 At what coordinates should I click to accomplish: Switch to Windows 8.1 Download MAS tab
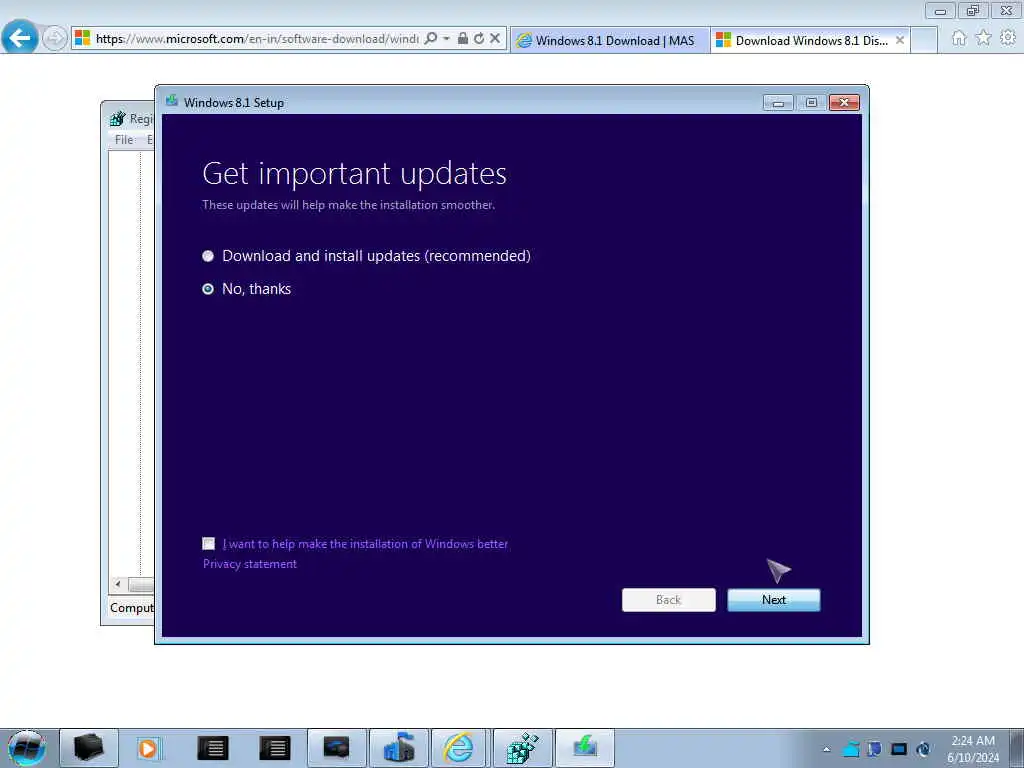point(610,40)
